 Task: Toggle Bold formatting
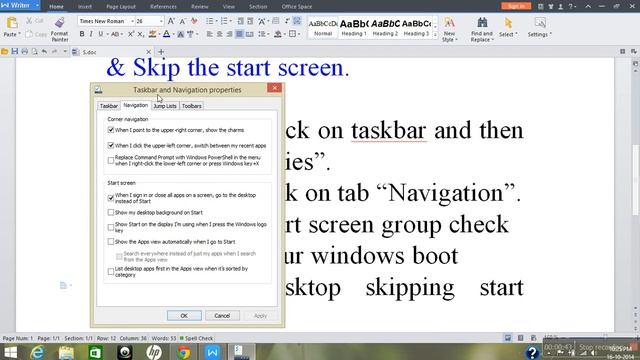(82, 34)
